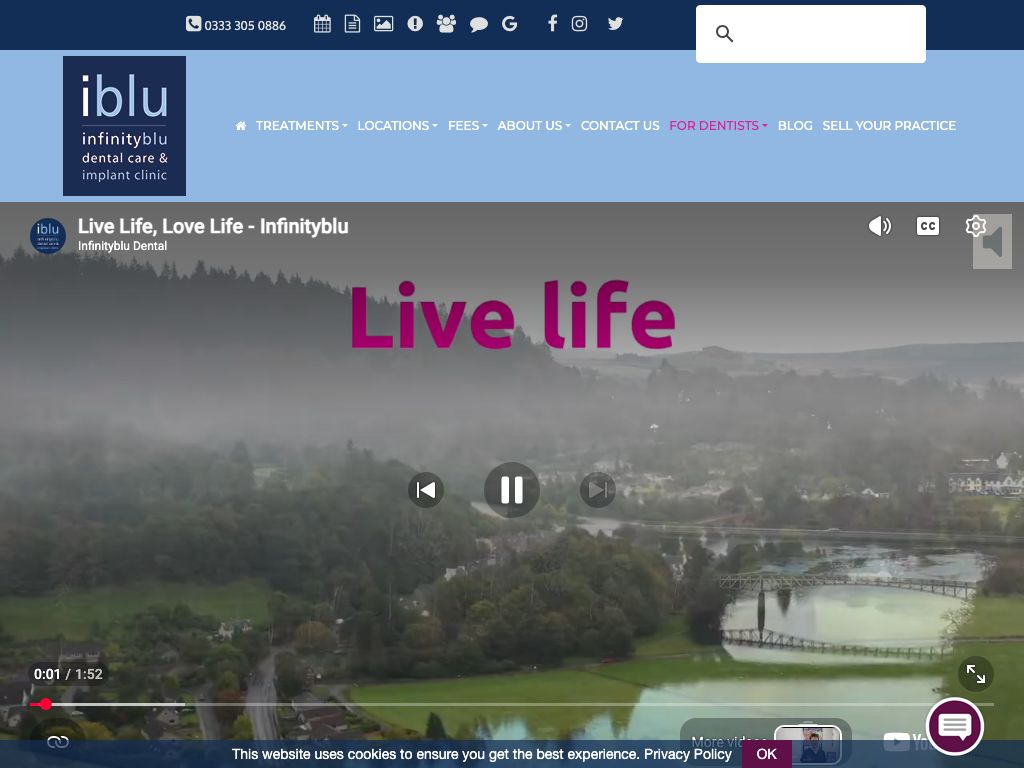Expand the Locations dropdown menu

pos(397,125)
